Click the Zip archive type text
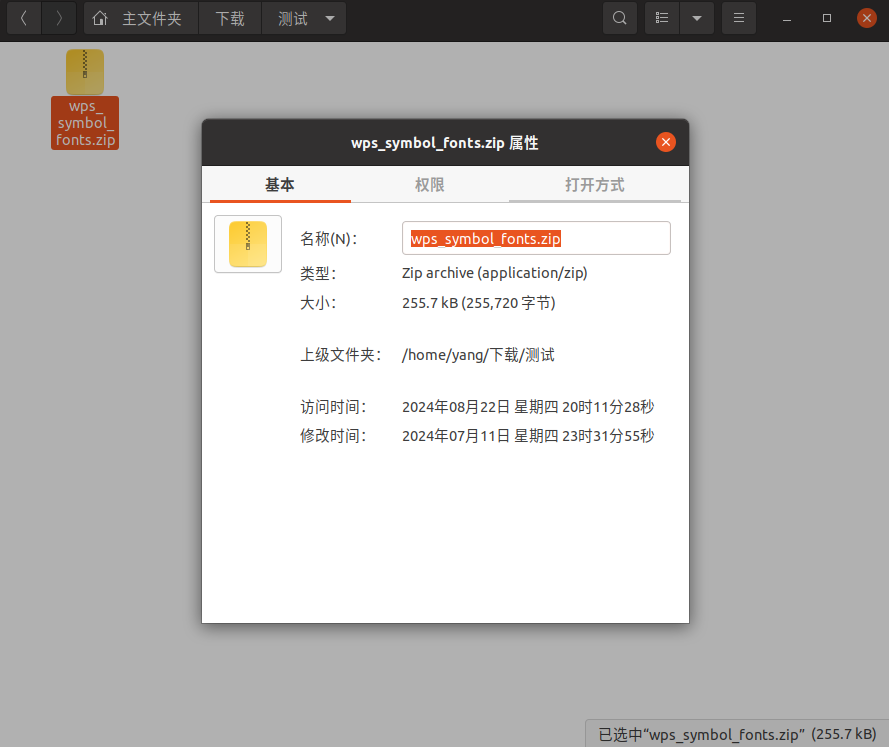The width and height of the screenshot is (889, 747). (494, 273)
